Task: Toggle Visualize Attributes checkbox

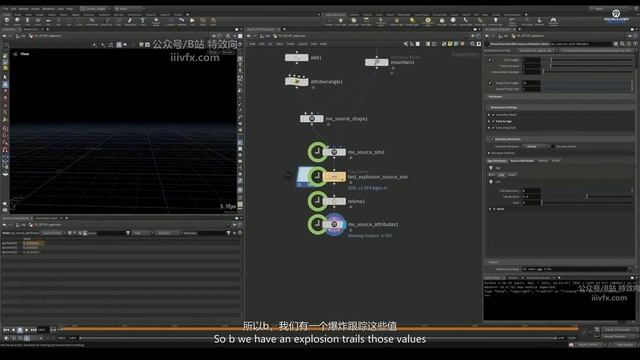Action: click(492, 139)
